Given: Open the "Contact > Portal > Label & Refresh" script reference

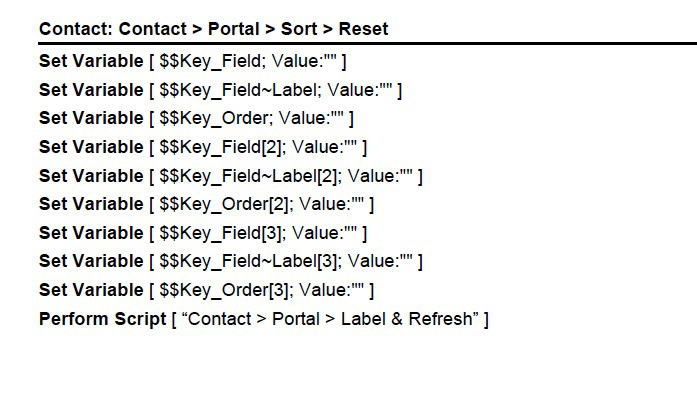Looking at the screenshot, I should [332, 320].
